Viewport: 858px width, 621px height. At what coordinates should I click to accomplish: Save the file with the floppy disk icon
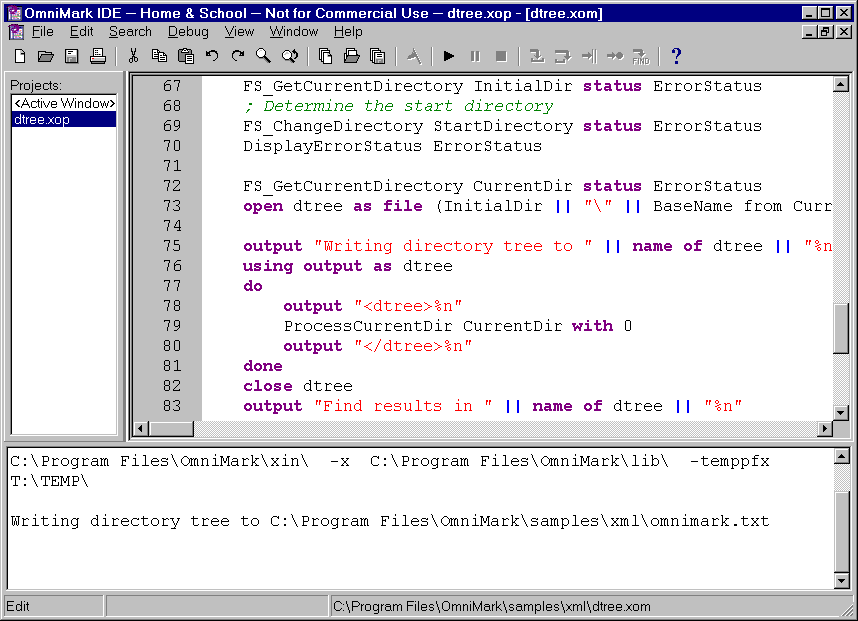(72, 56)
